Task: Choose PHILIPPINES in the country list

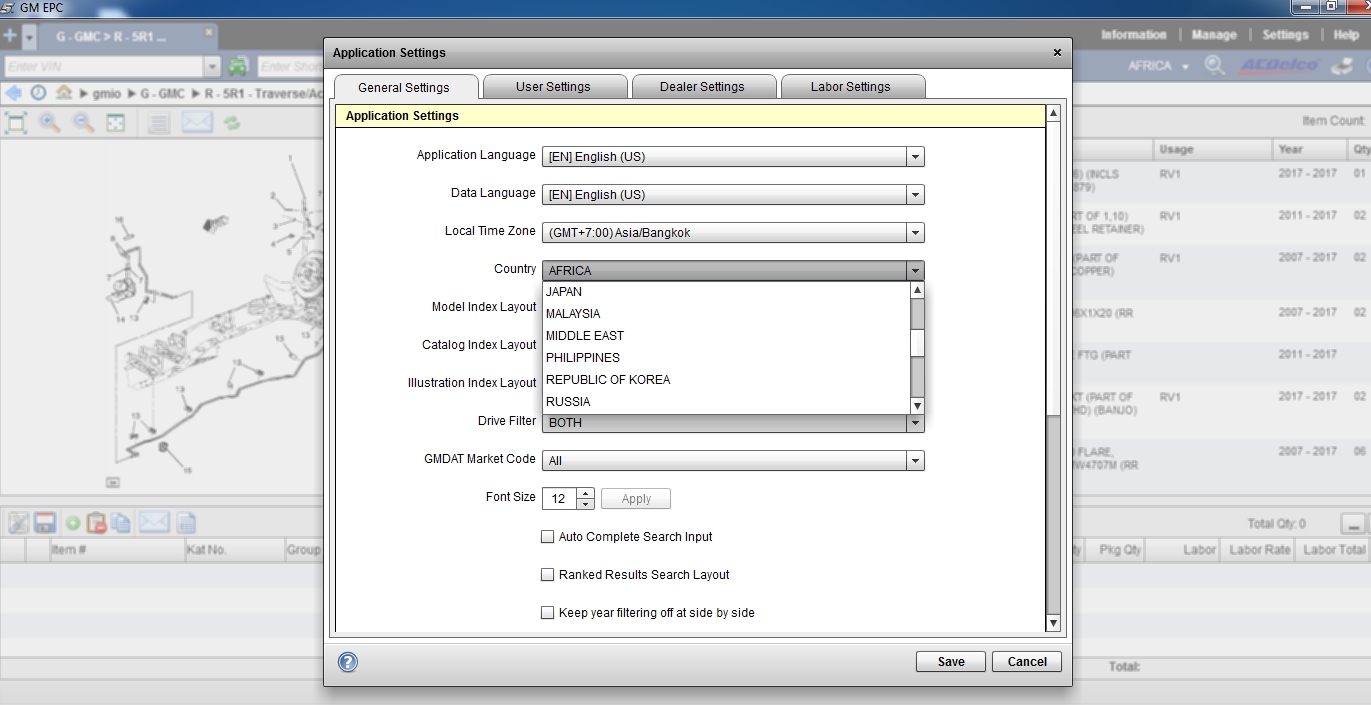Action: click(x=726, y=358)
